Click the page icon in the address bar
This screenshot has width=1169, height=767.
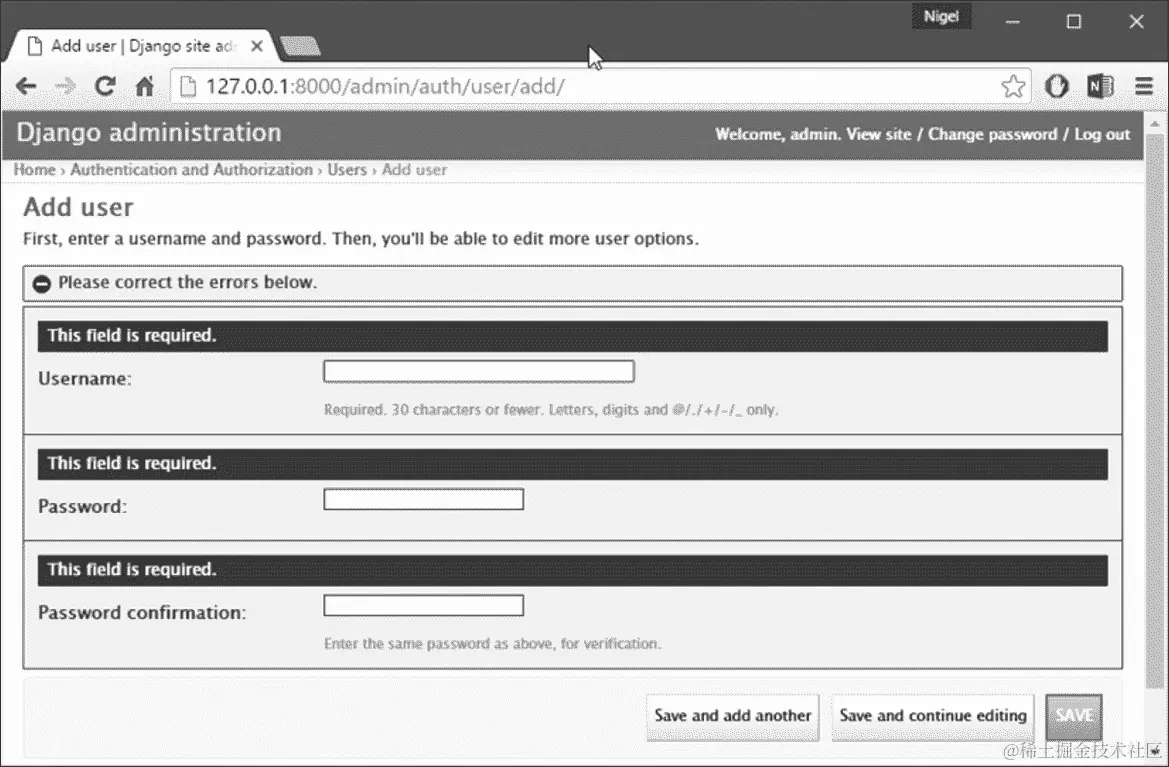[x=189, y=86]
